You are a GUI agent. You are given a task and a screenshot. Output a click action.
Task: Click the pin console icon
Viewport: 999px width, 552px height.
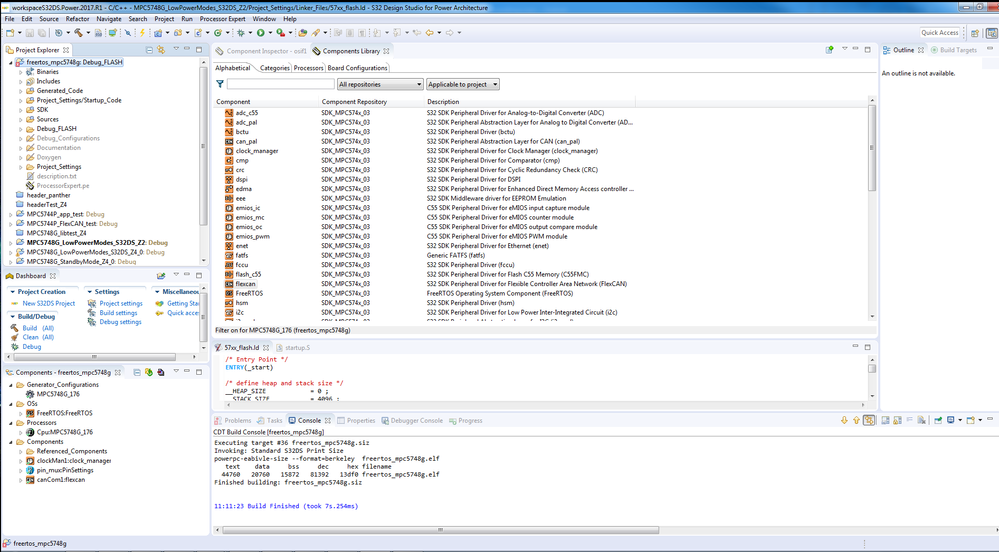pyautogui.click(x=938, y=420)
